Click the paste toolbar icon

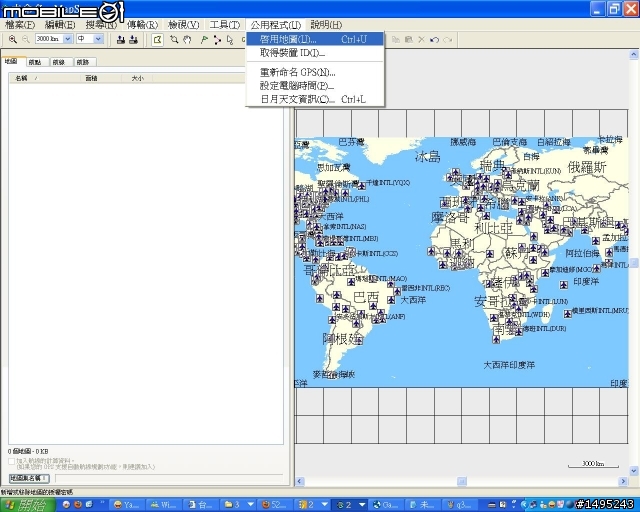pos(408,40)
